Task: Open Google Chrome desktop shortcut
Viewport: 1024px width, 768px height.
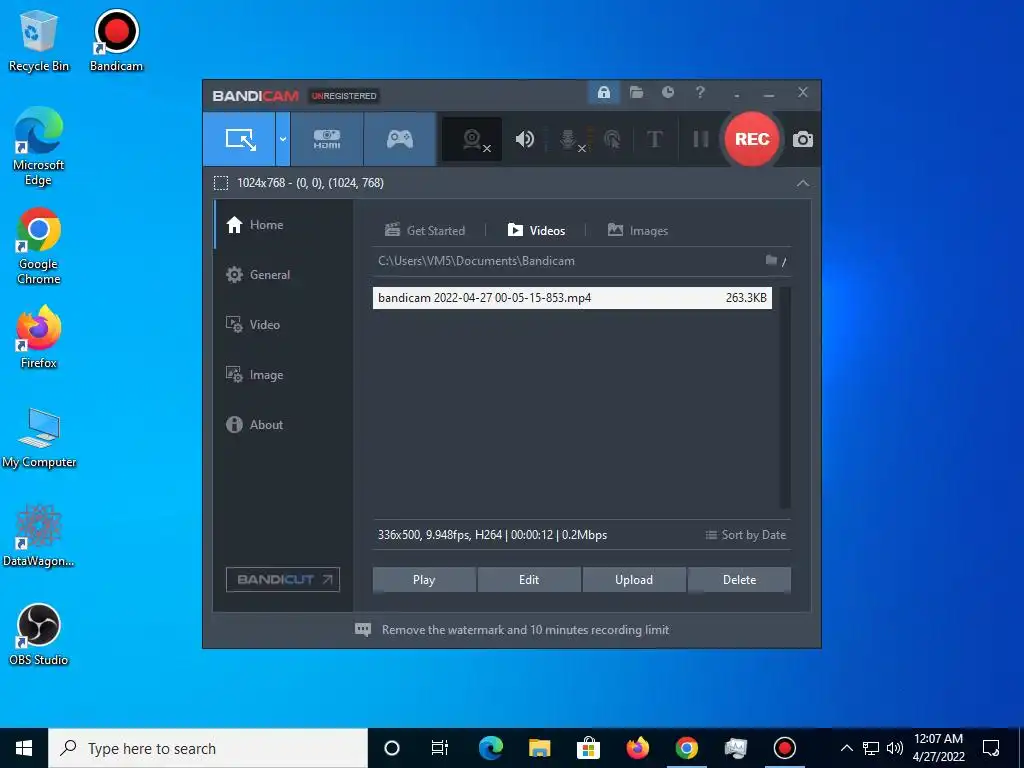Action: 39,246
